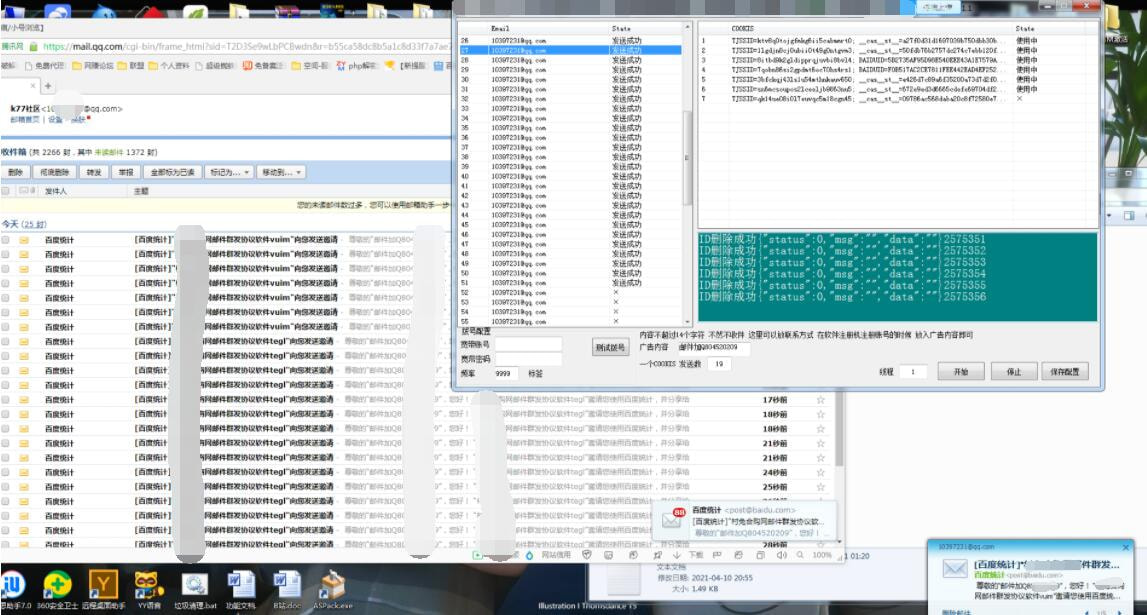Open the 联盟 bookmark folder
This screenshot has width=1147, height=615.
[131, 66]
